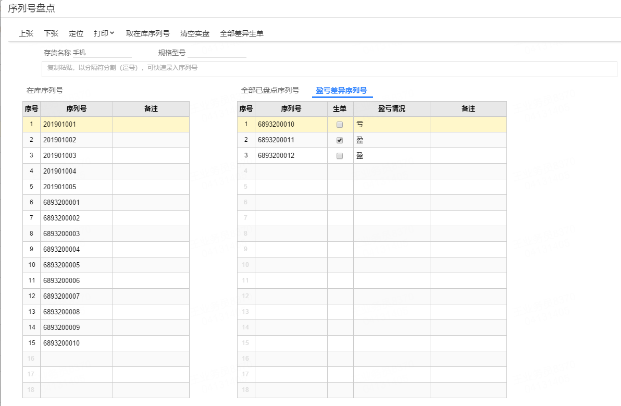This screenshot has height=406, width=621.
Task: Switch to the 全部已盘点序列号 tab
Action: [x=270, y=90]
